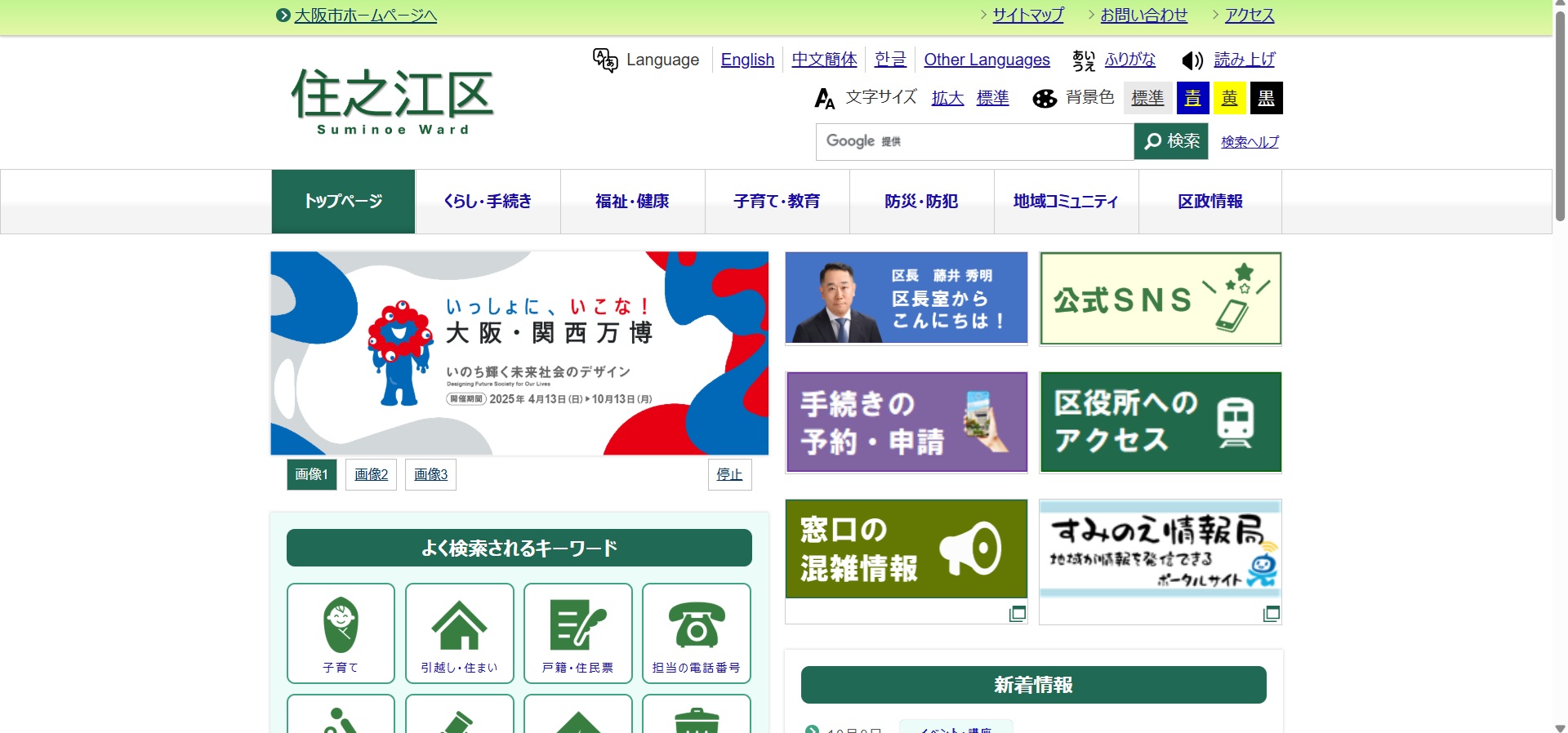
Task: Open the 引越し・住まい keyword tile
Action: point(460,633)
